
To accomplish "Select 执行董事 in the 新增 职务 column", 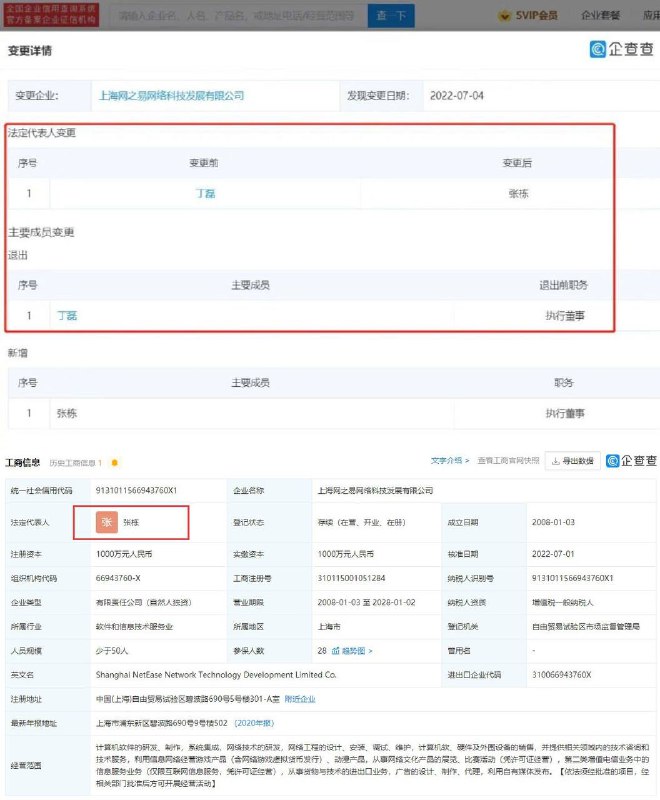I will point(565,413).
